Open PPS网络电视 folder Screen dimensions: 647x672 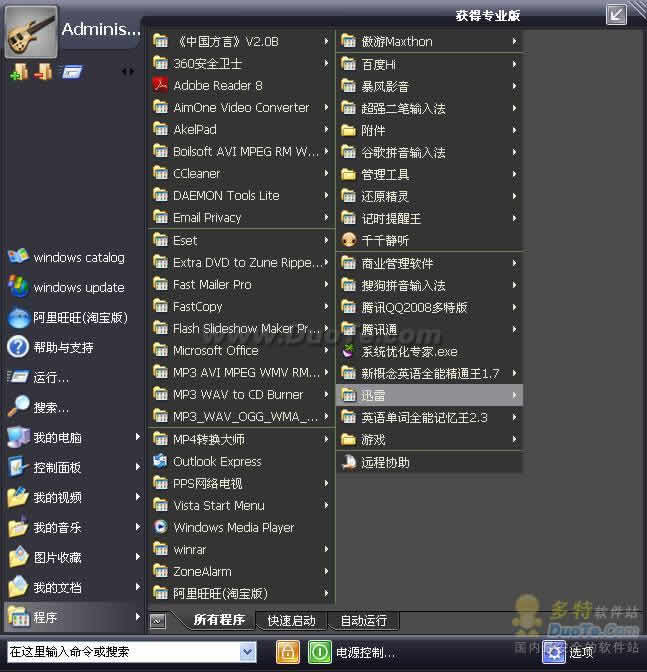click(241, 483)
